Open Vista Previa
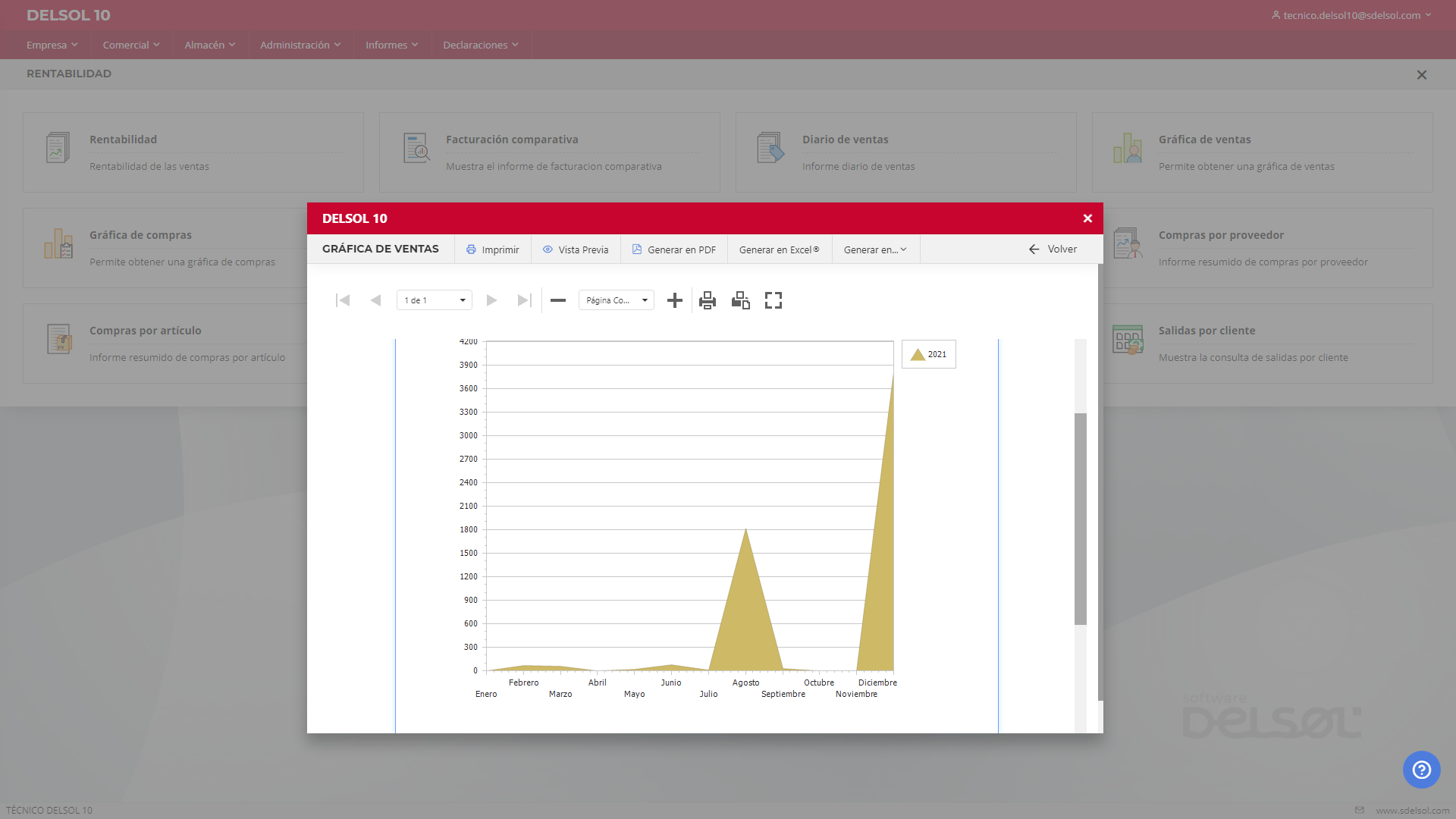The image size is (1456, 819). click(576, 249)
